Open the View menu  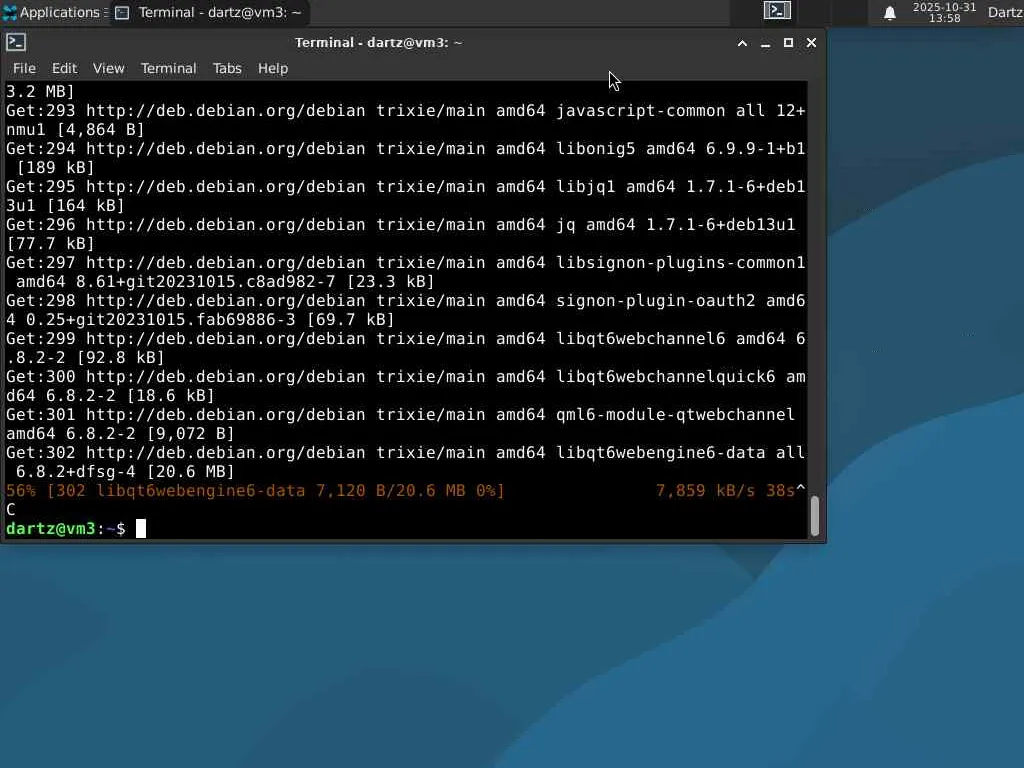[108, 68]
